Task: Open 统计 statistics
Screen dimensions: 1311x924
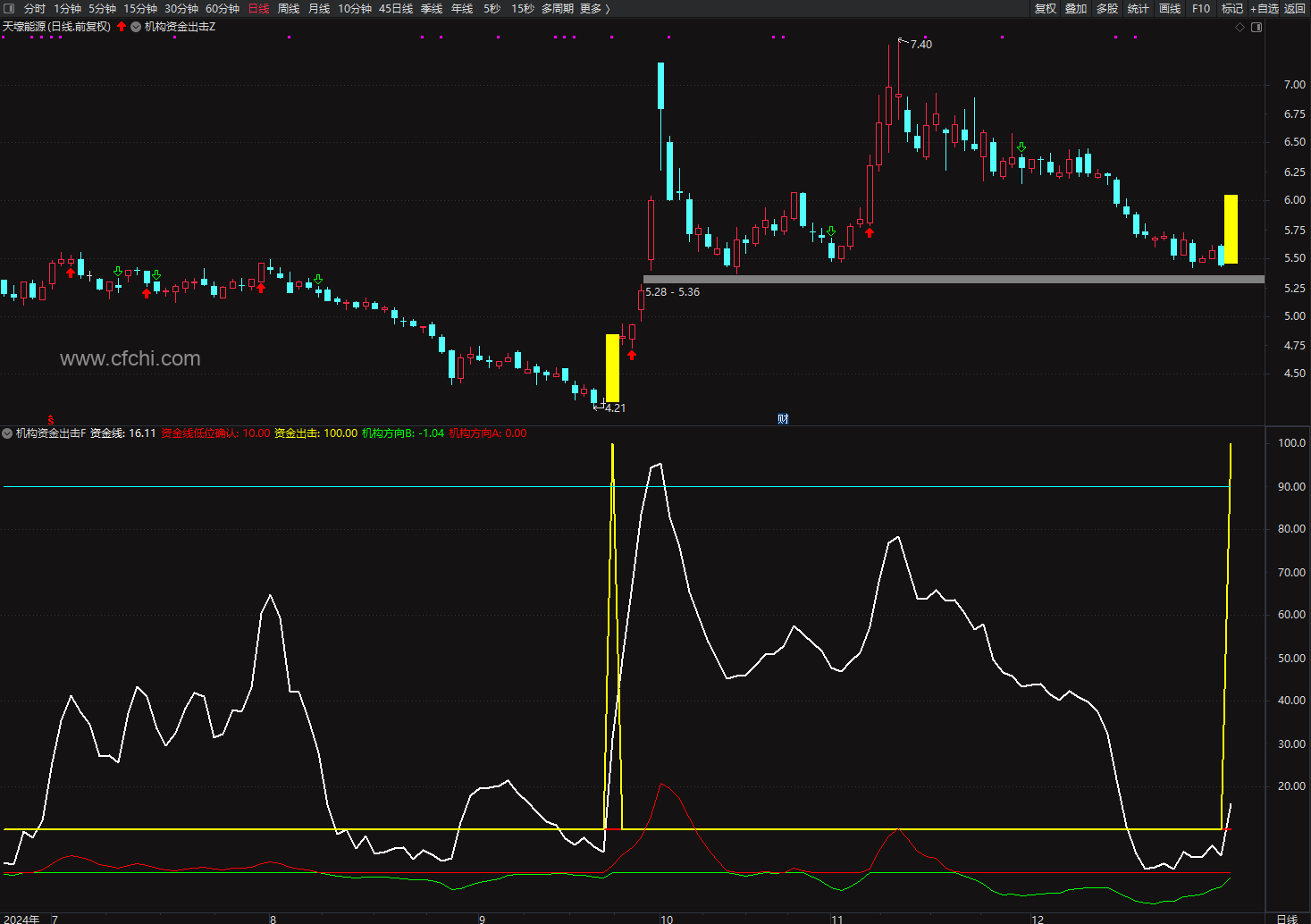Action: [x=1139, y=8]
